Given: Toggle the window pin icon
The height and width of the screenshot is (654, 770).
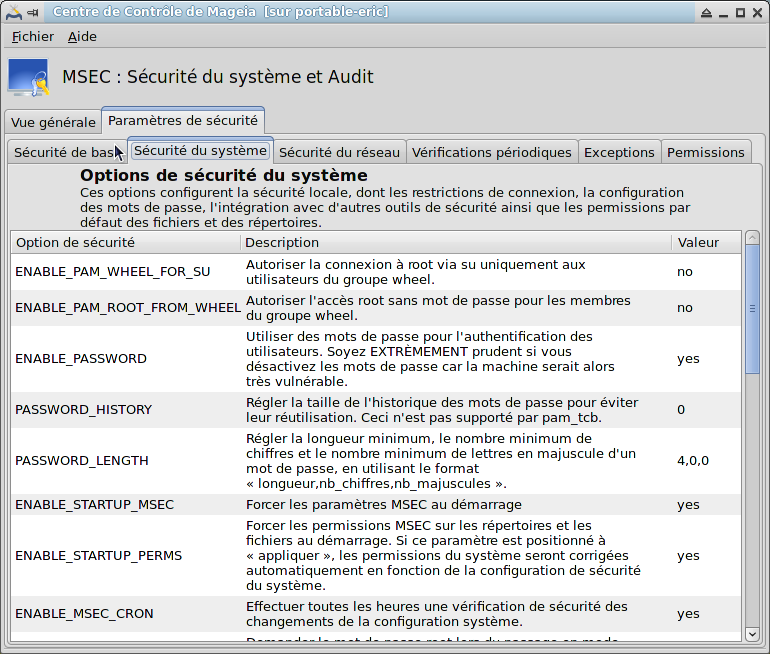Looking at the screenshot, I should [33, 13].
